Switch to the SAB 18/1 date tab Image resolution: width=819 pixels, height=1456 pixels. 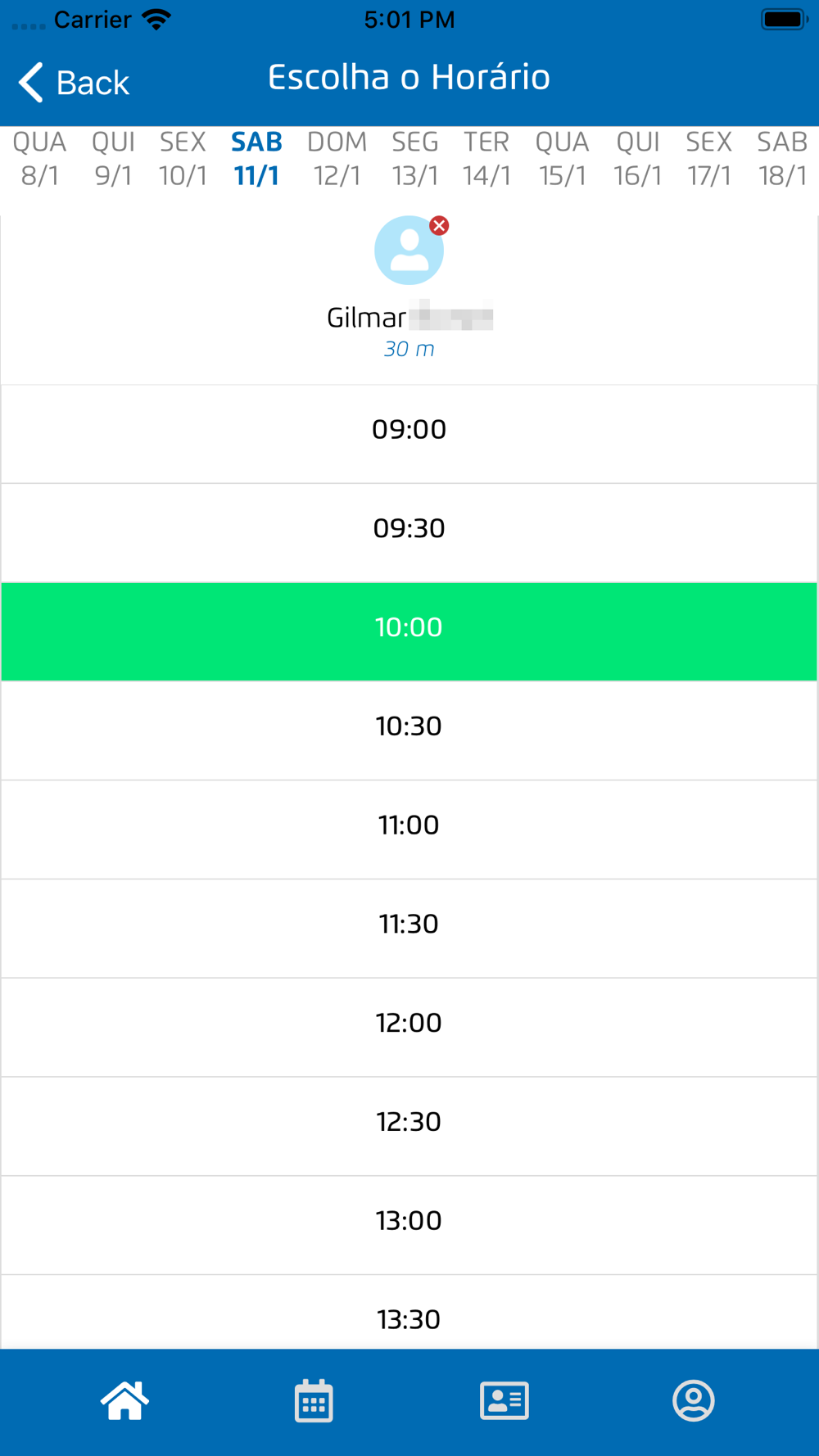782,159
